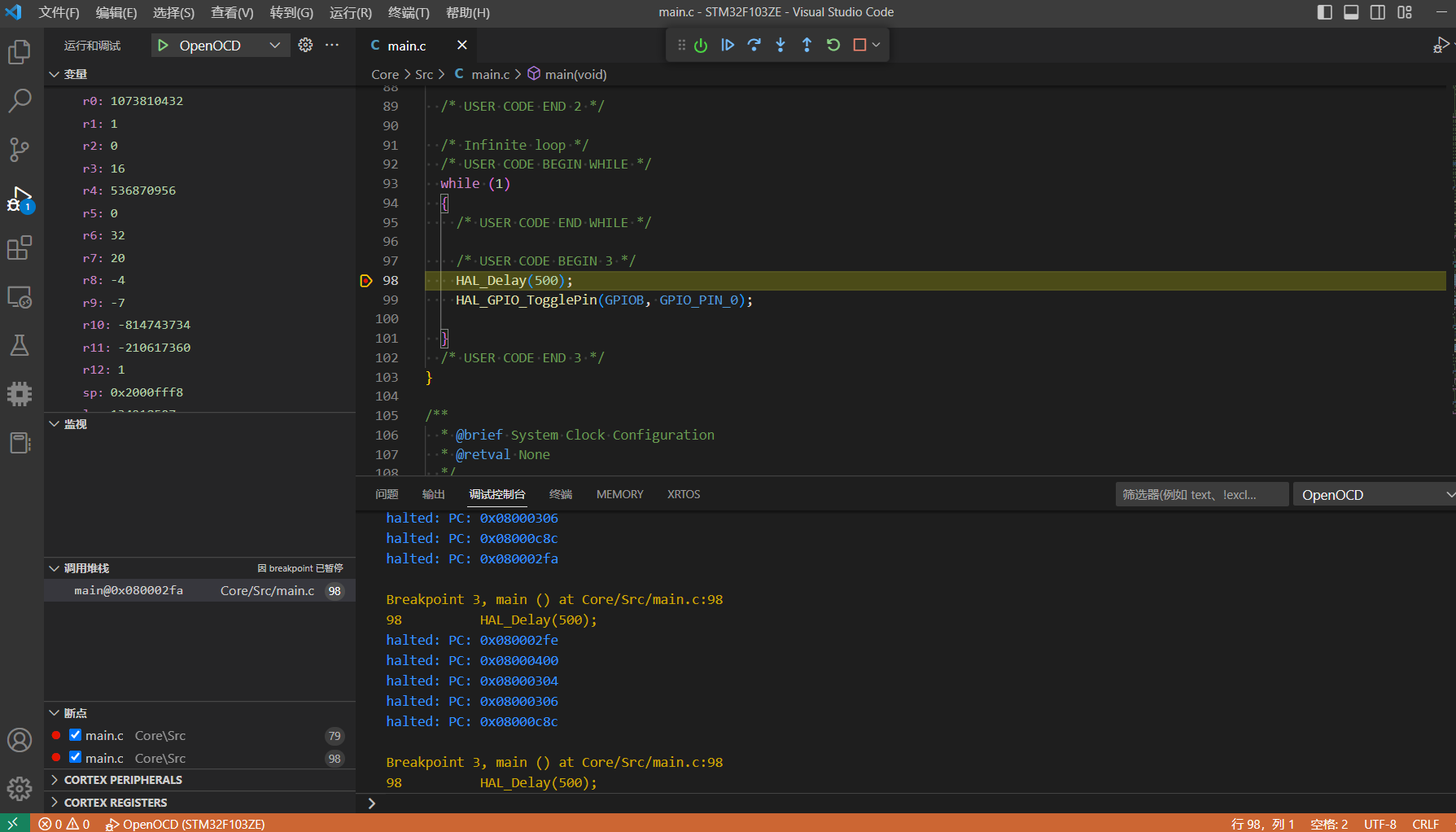Grab the debug toolbar drag handle
This screenshot has height=832, width=1456.
tap(681, 46)
